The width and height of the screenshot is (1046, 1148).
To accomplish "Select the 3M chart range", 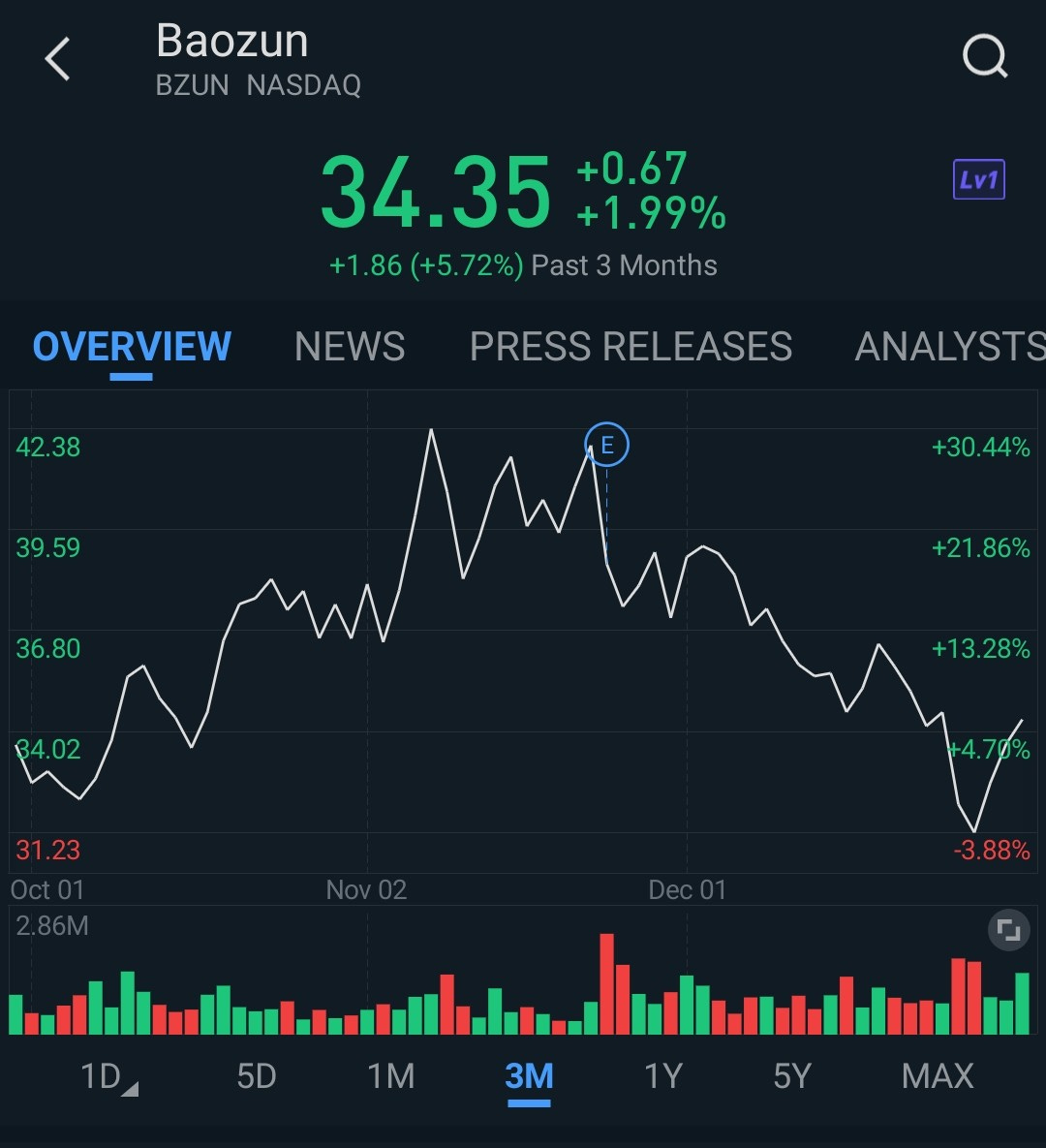I will pos(529,1077).
